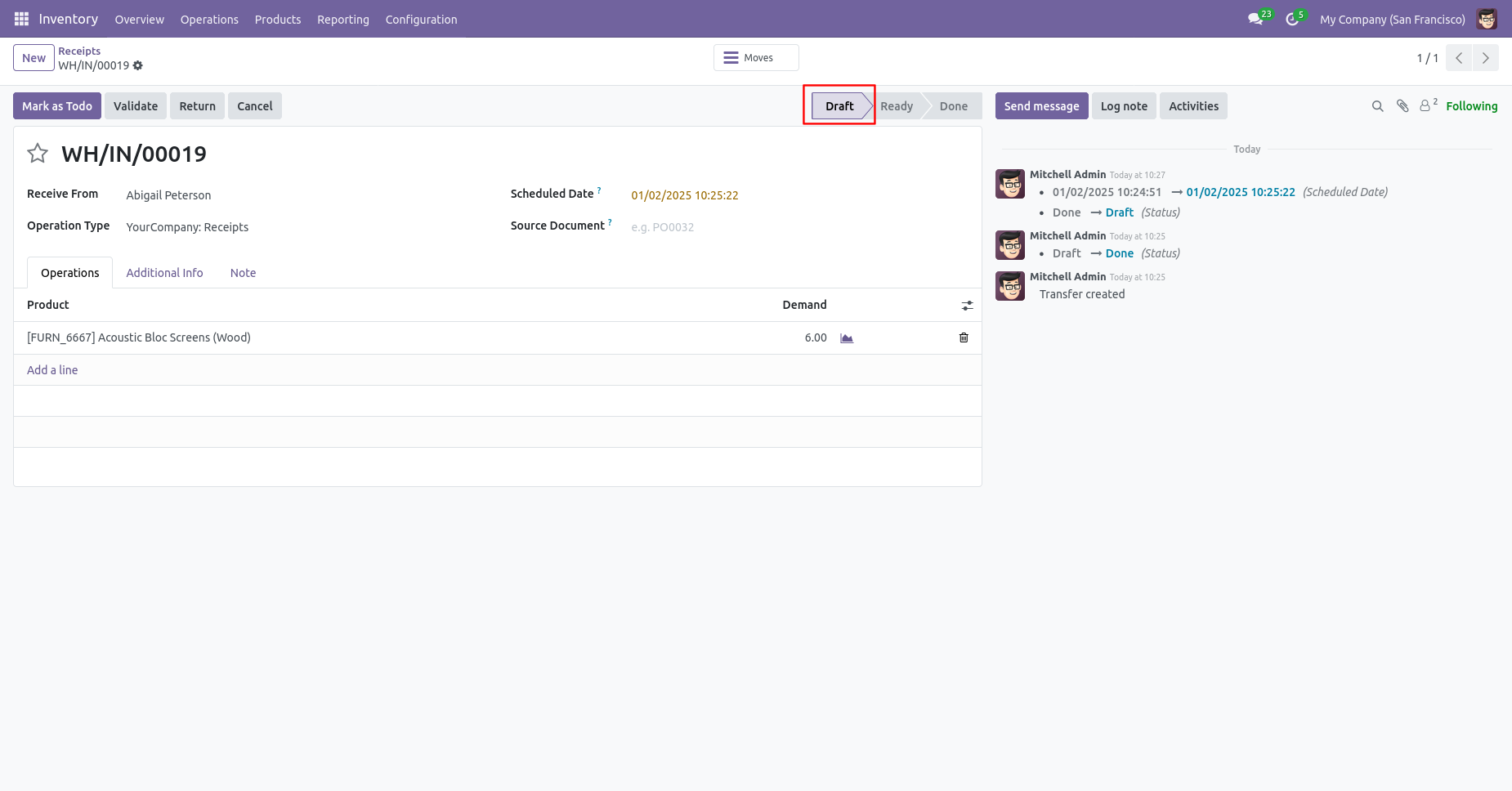This screenshot has height=791, width=1512.
Task: Click Scheduled Date help question mark
Action: [x=599, y=190]
